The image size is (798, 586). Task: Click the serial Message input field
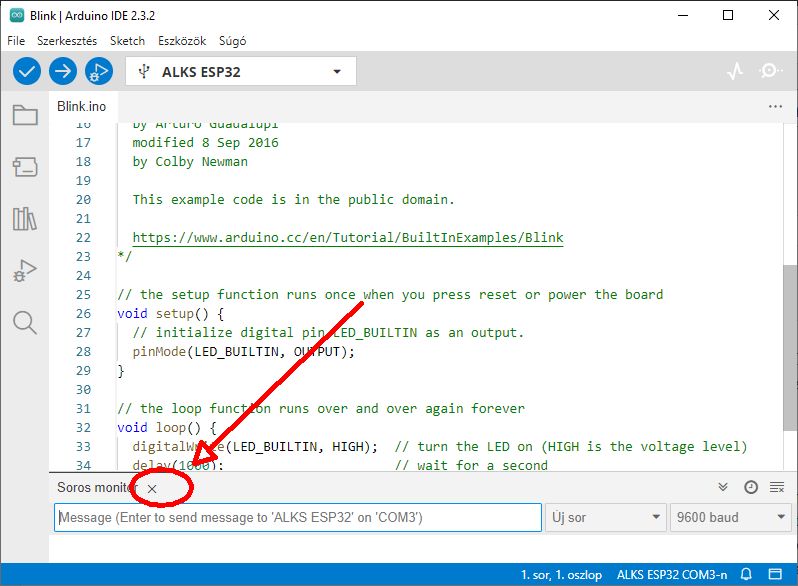[297, 517]
